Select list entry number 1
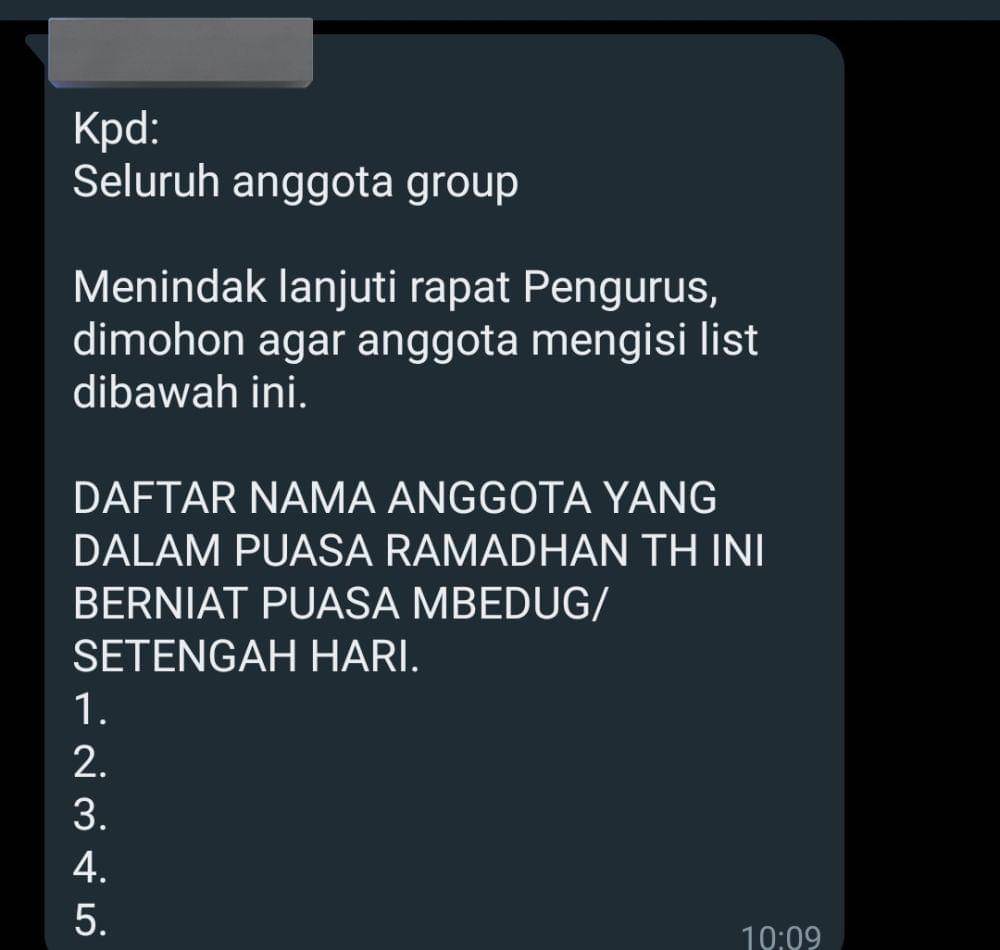This screenshot has height=950, width=1000. point(90,710)
